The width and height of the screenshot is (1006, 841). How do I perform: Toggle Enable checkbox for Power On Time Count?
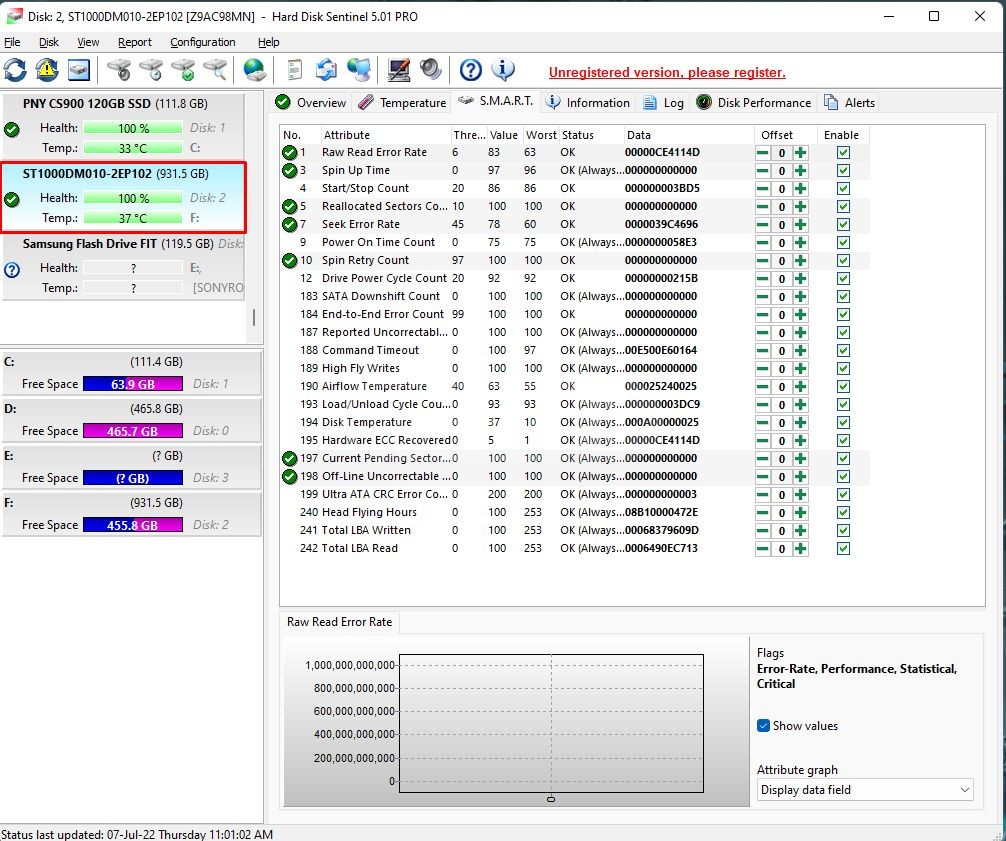[x=843, y=242]
